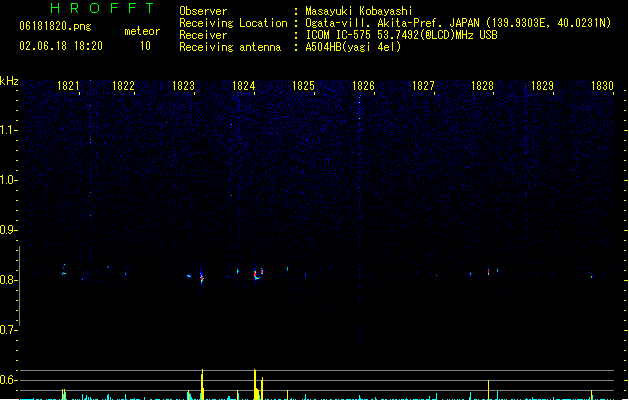Click the meteor echo just after 1823
Screen dimensions: 629x400
click(202, 276)
